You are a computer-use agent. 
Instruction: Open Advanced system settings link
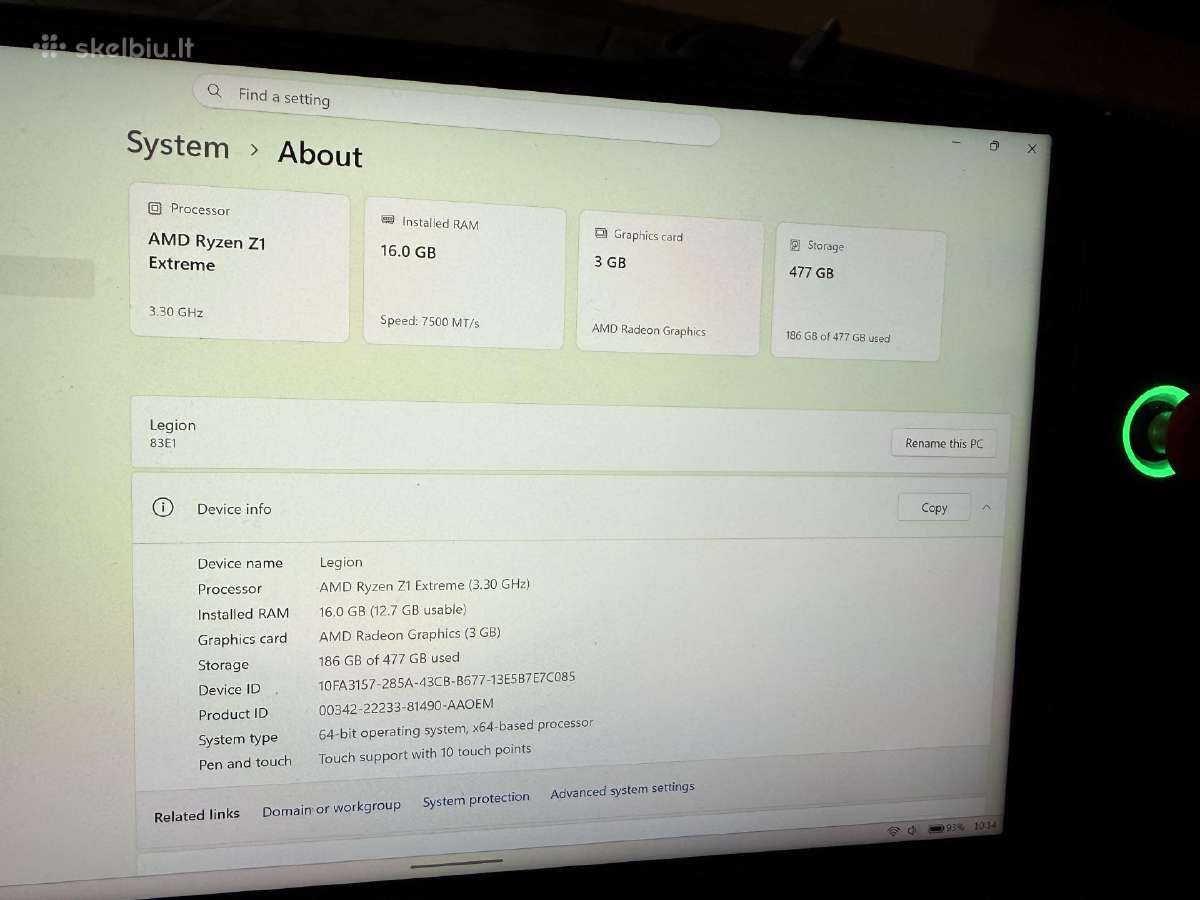point(622,790)
